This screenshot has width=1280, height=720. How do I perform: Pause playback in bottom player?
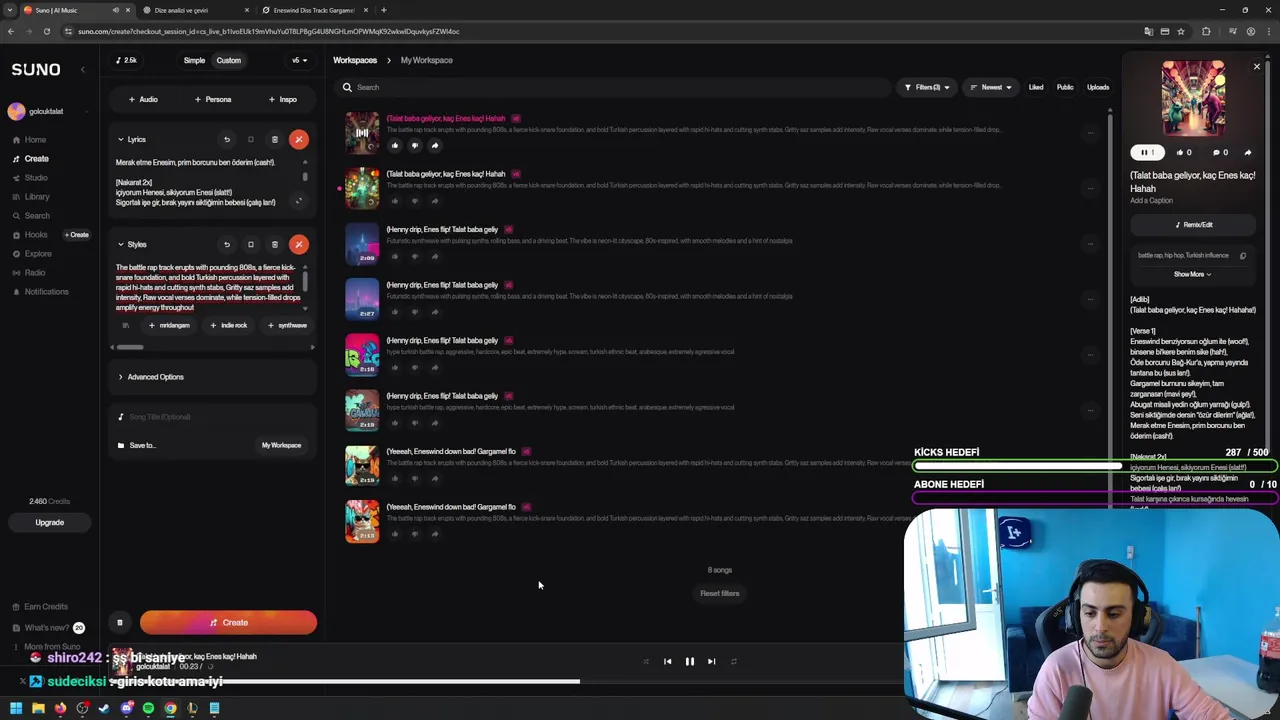[689, 662]
